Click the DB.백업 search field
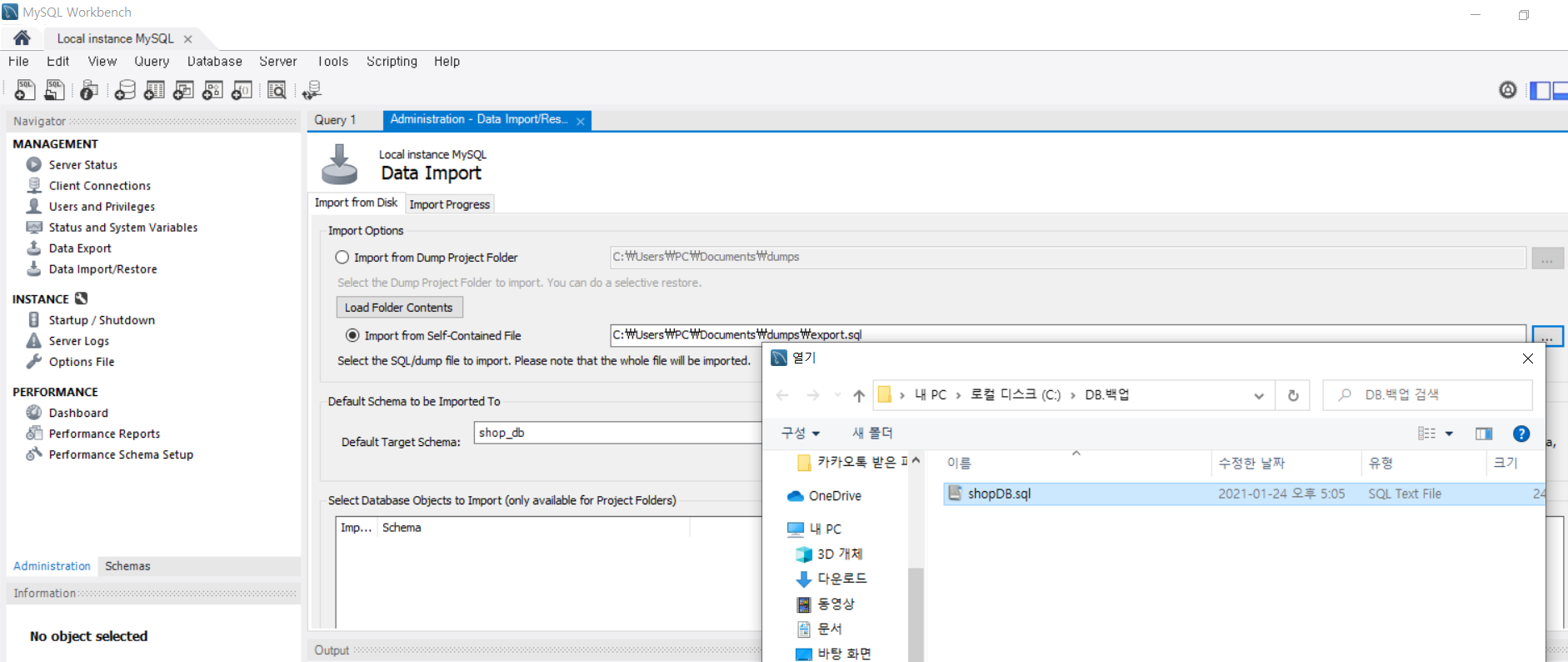This screenshot has width=1568, height=662. coord(1428,395)
